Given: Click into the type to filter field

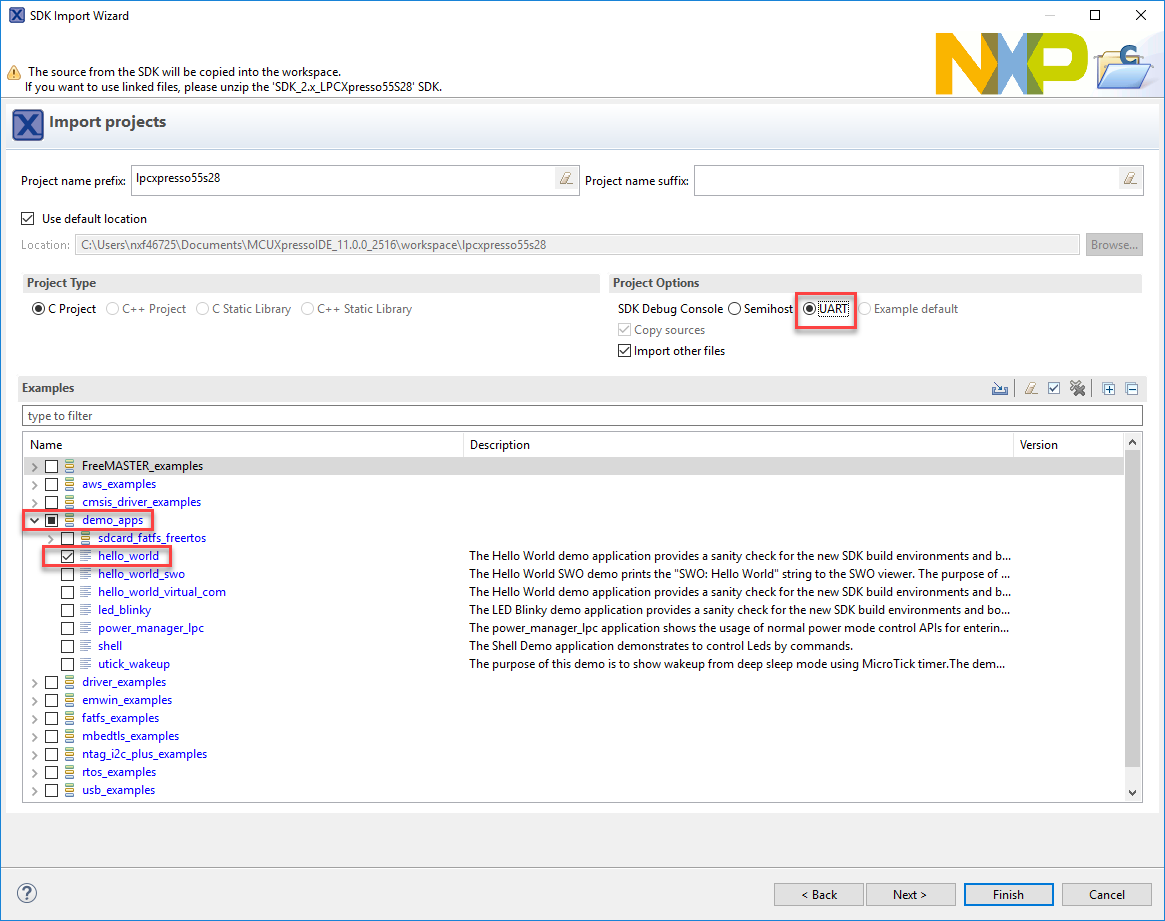Looking at the screenshot, I should click(580, 415).
